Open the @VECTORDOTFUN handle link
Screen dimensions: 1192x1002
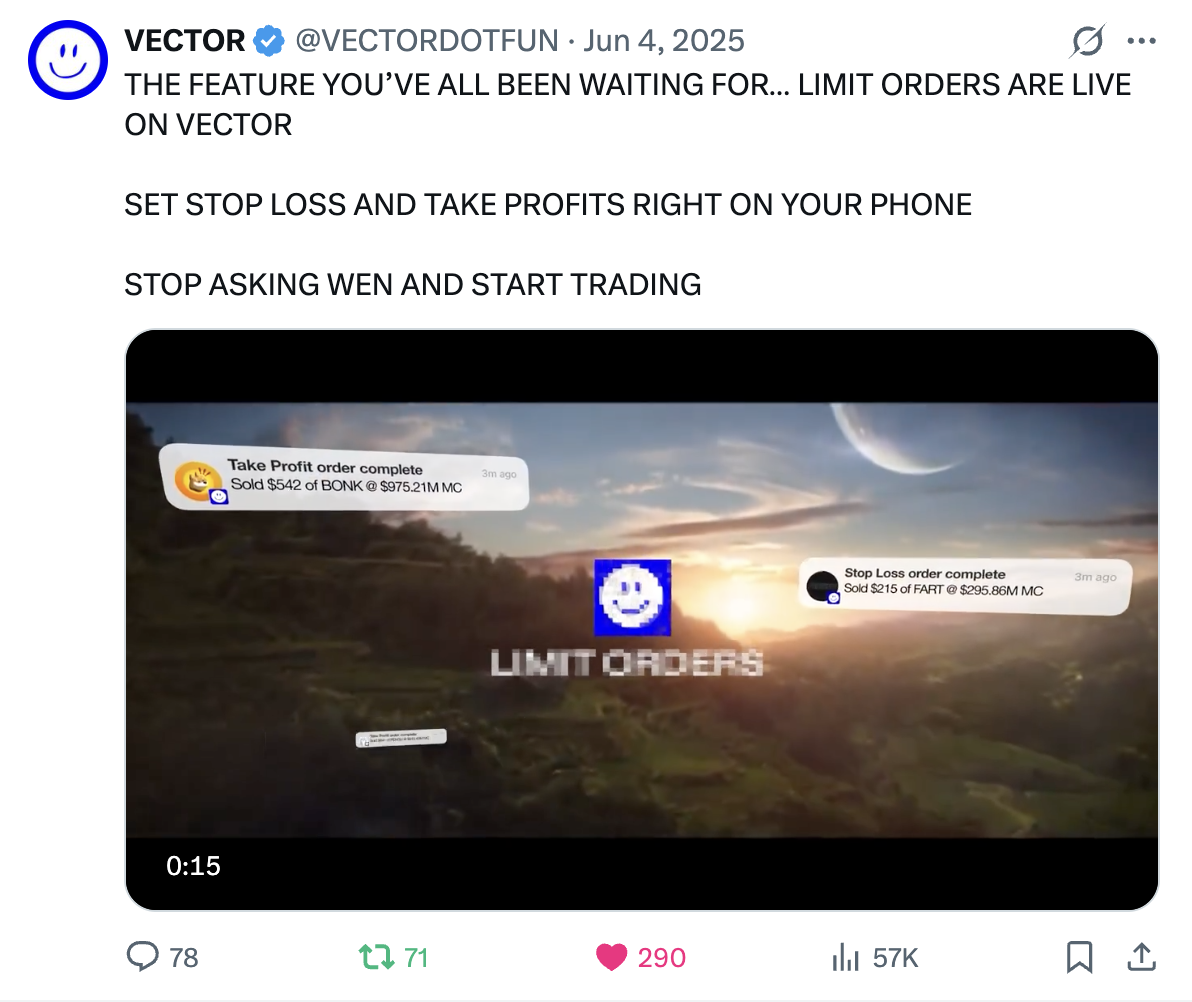(426, 41)
